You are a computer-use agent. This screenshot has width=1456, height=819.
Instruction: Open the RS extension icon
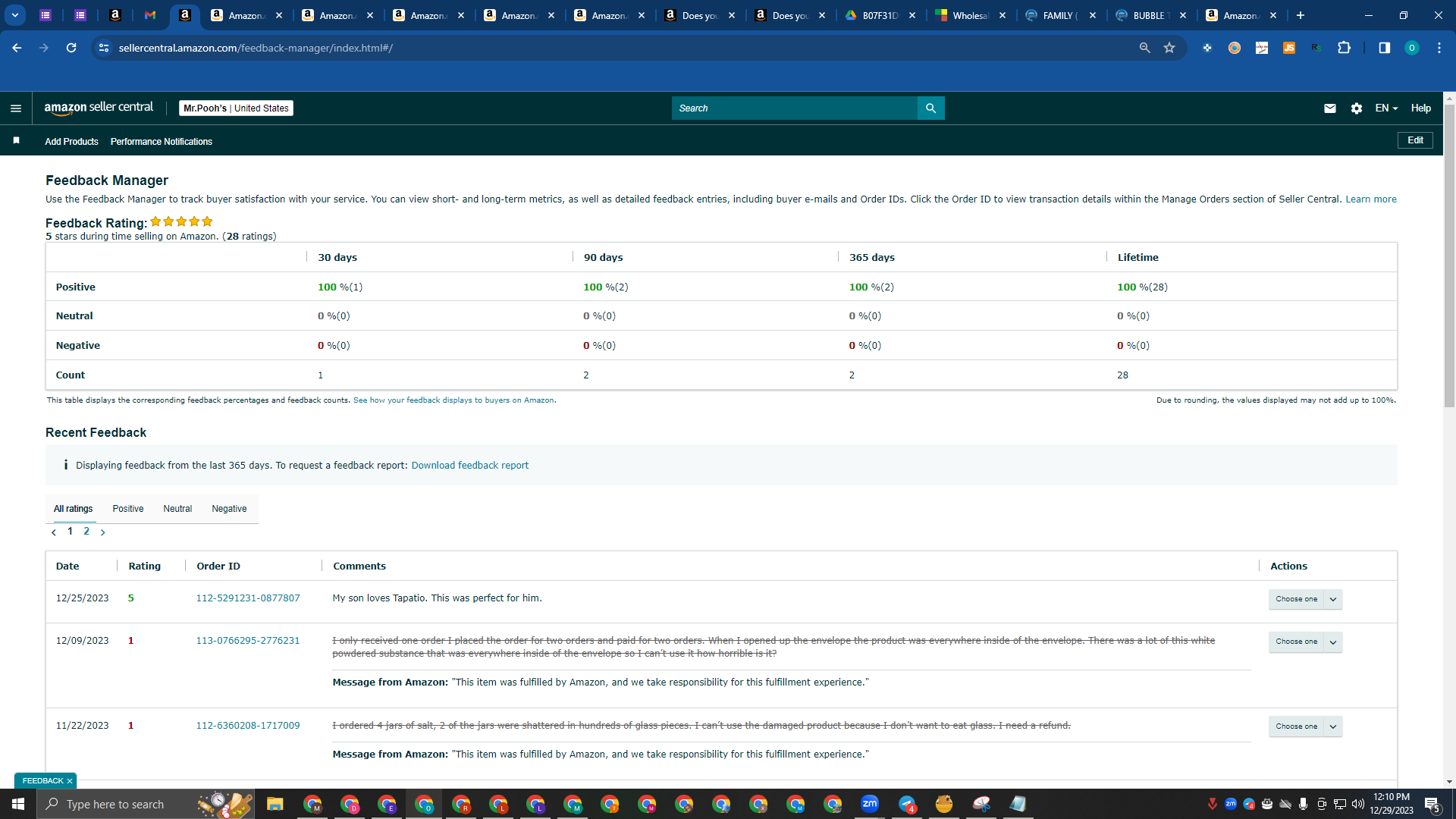tap(1316, 48)
